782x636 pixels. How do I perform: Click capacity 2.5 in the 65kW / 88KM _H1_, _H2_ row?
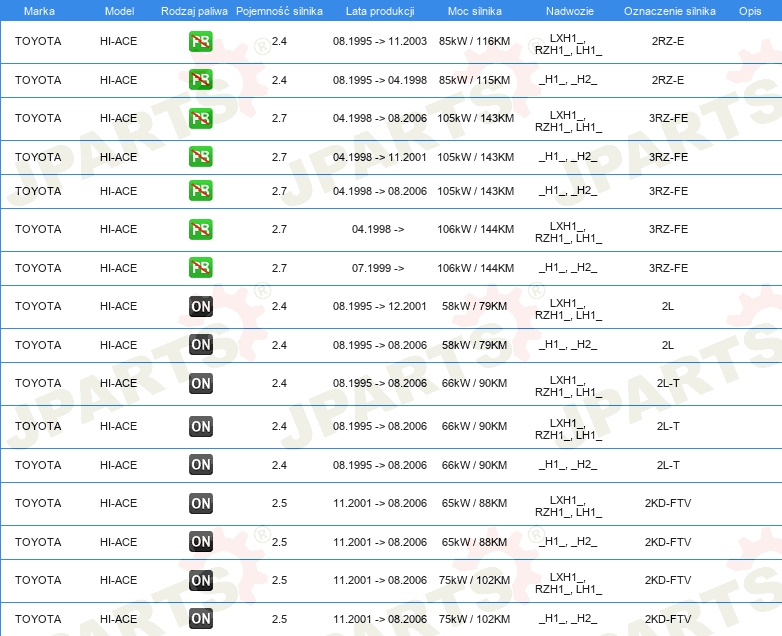[279, 542]
